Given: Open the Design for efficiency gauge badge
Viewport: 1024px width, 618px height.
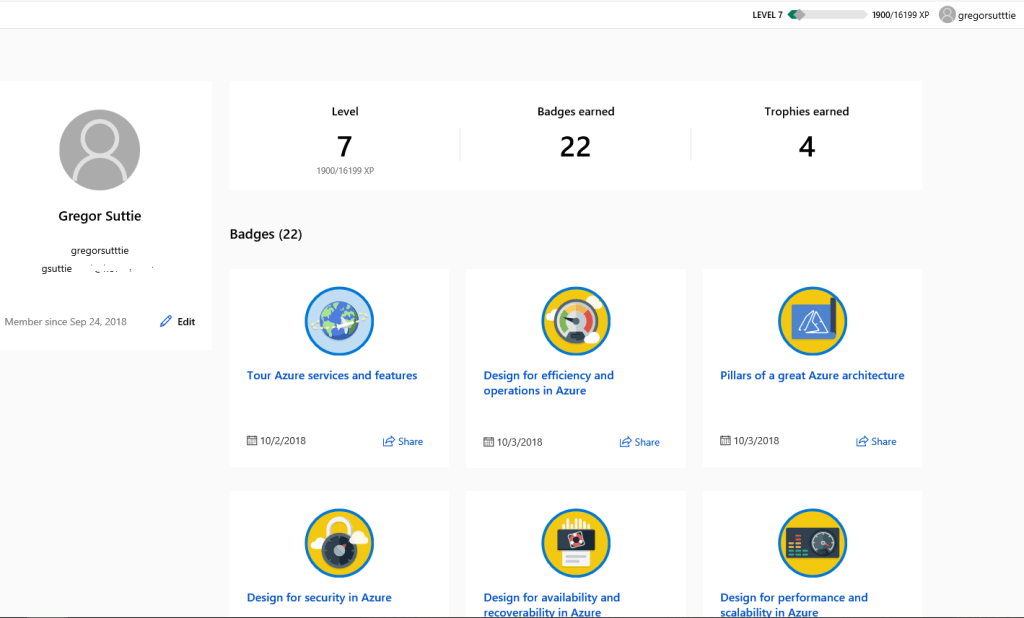Looking at the screenshot, I should 575,321.
